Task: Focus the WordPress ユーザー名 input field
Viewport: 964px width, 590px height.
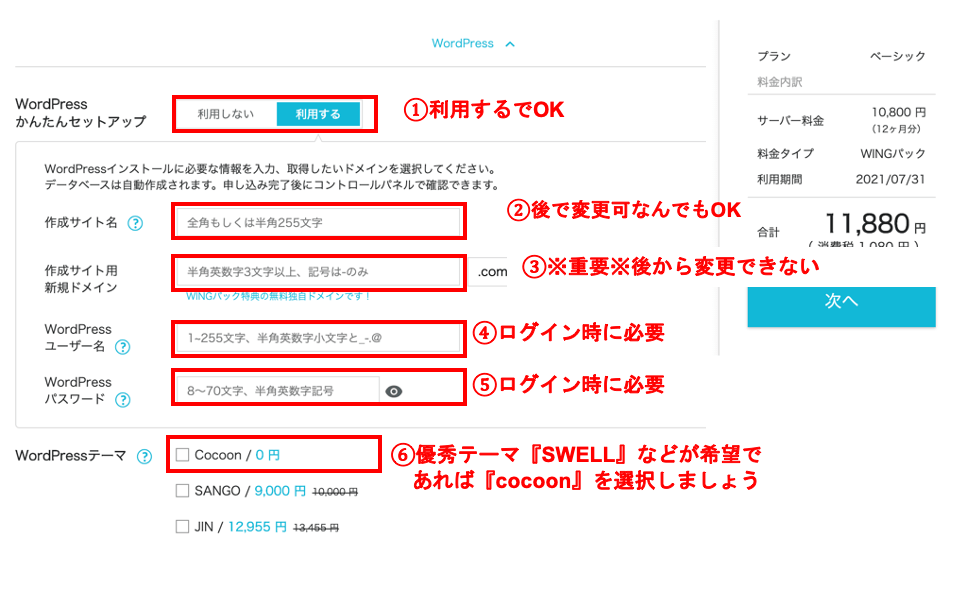Action: 318,338
